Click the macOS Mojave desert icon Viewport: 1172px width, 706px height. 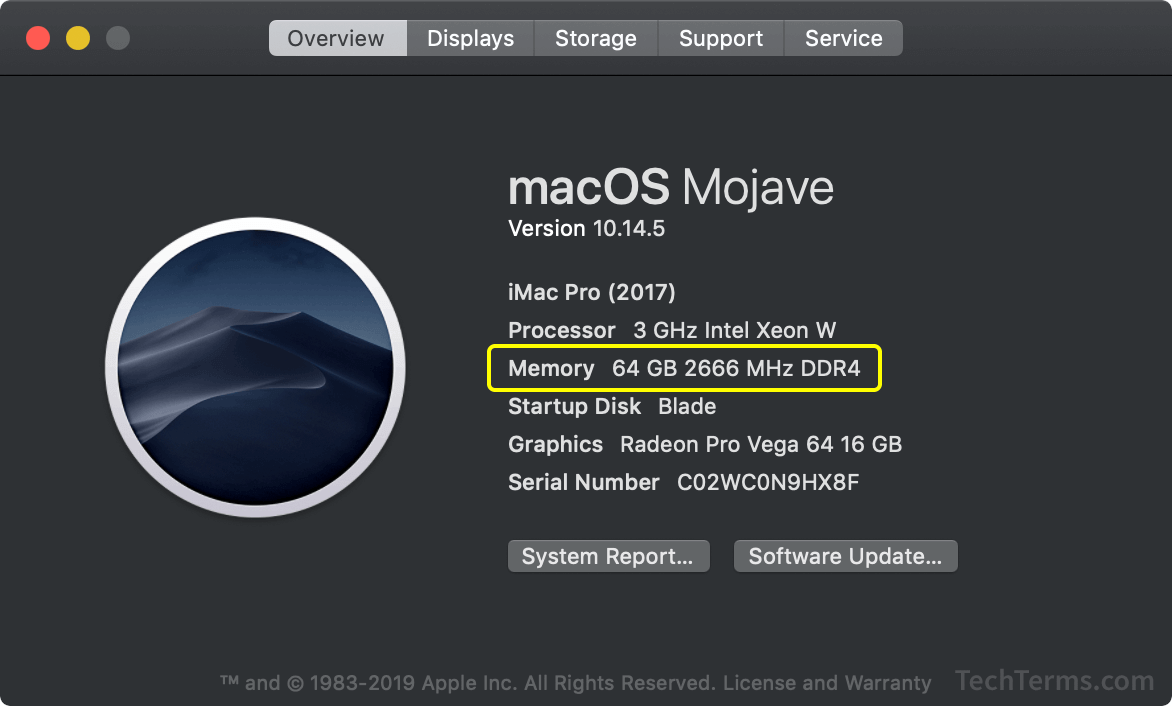tap(256, 367)
